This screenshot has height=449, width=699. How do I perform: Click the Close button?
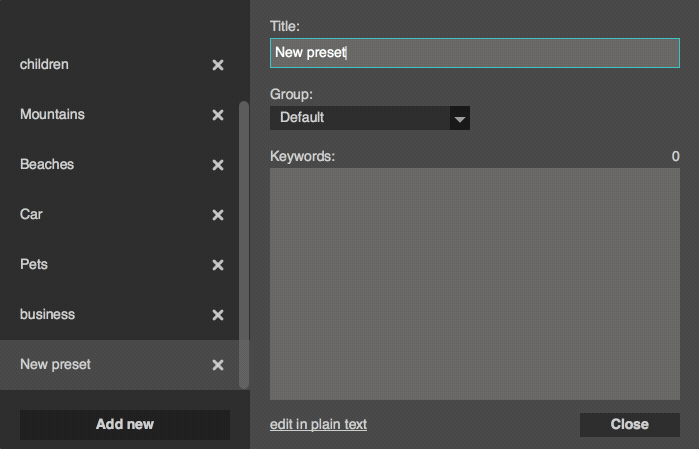pos(629,424)
